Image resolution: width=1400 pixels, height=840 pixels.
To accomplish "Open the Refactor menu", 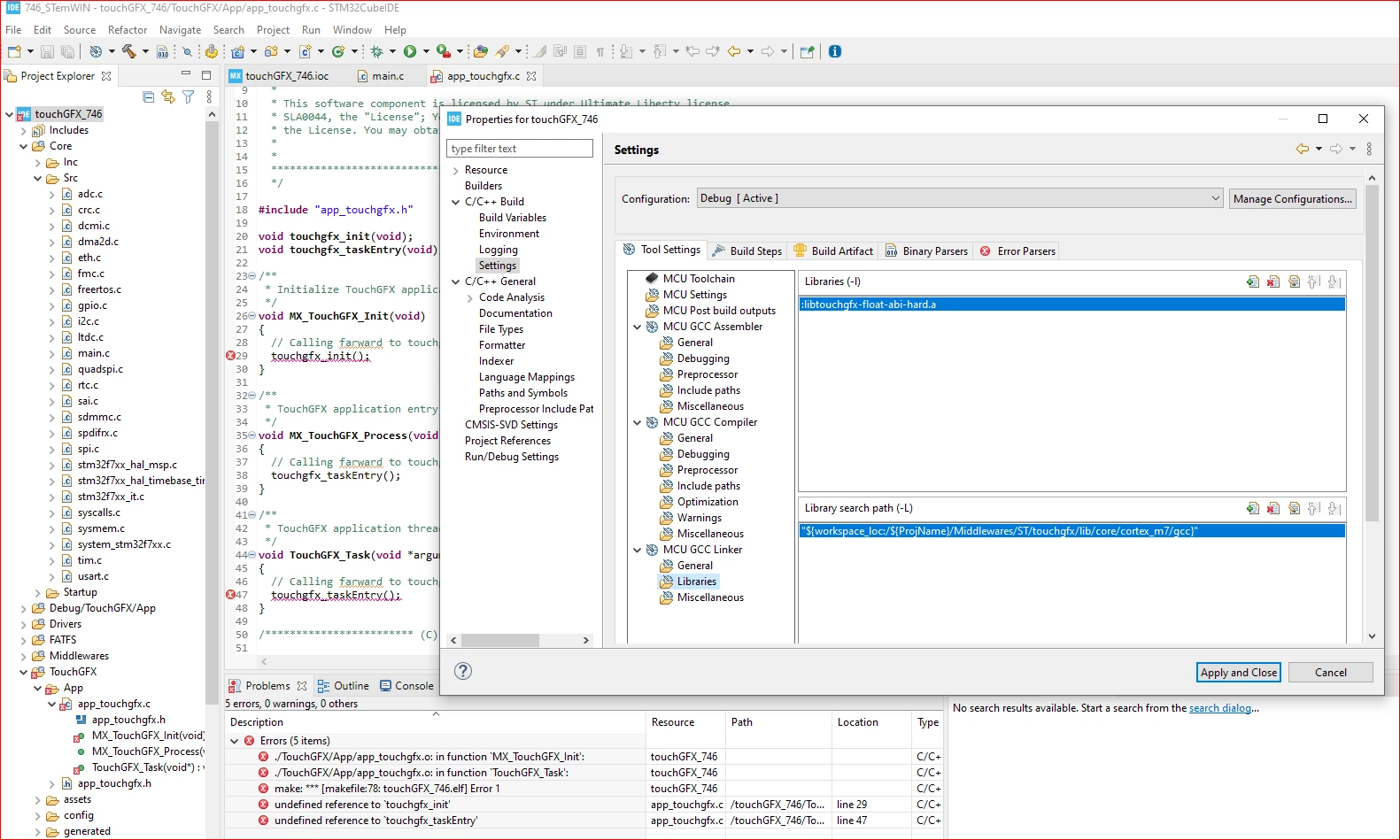I will pyautogui.click(x=128, y=30).
